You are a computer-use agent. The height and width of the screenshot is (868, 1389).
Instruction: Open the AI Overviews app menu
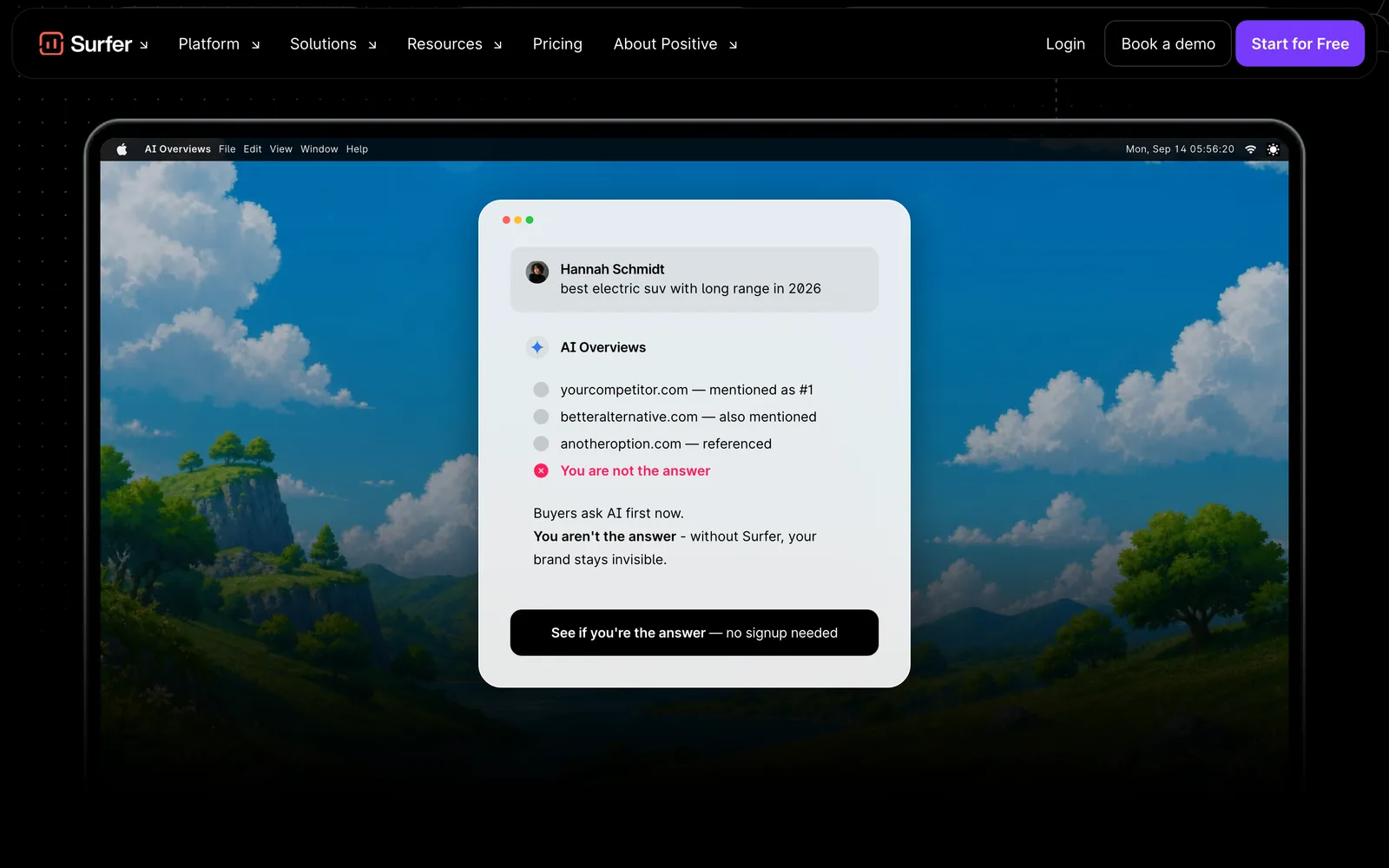pyautogui.click(x=178, y=149)
